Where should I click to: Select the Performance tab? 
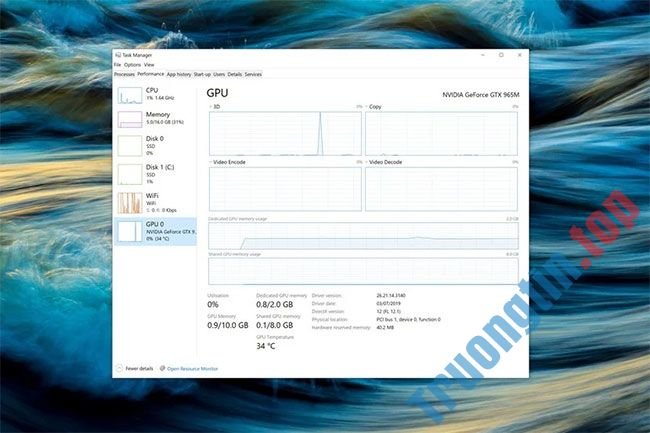[x=150, y=74]
